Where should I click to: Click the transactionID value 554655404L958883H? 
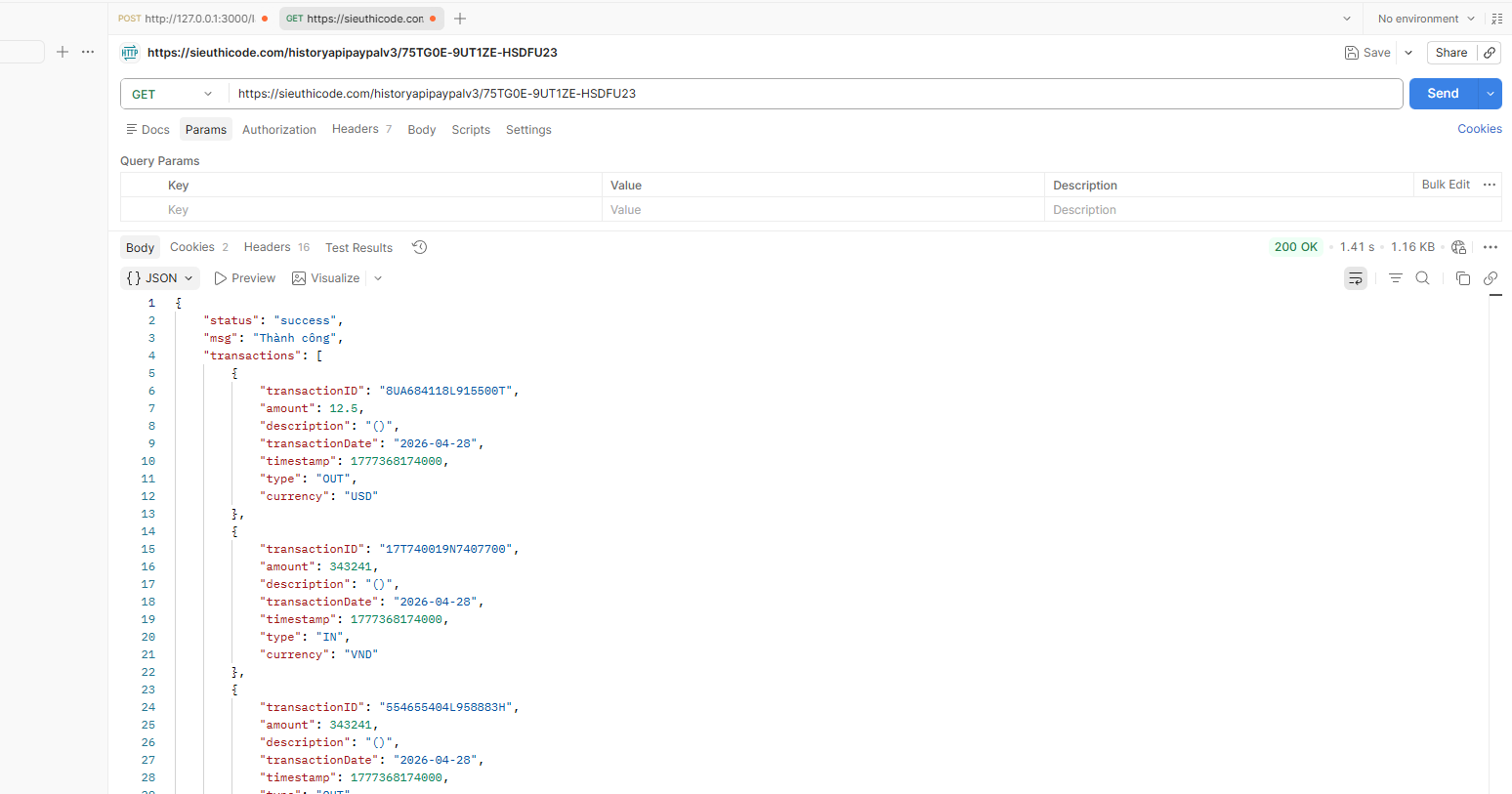click(445, 707)
